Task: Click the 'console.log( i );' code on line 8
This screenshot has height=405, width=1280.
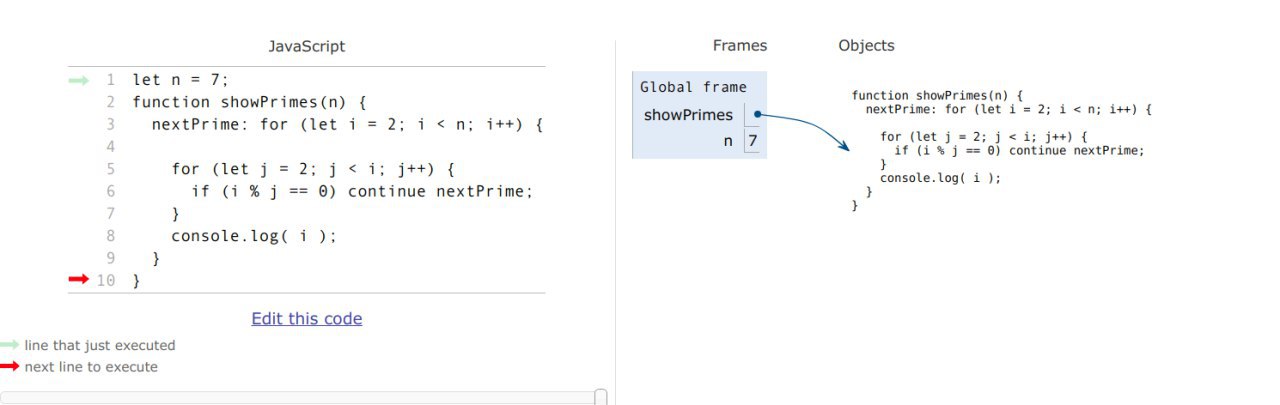Action: 254,236
